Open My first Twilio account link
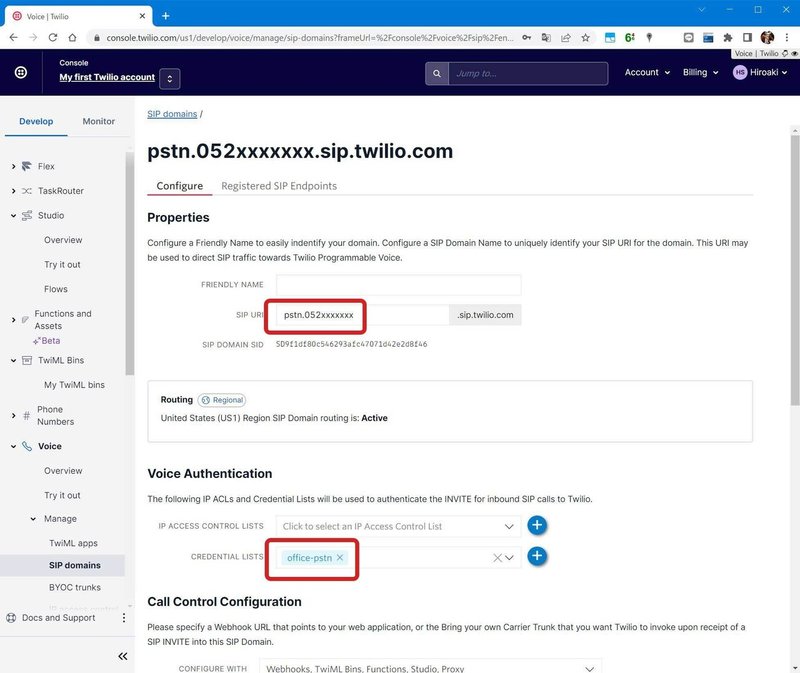This screenshot has height=673, width=800. pos(107,77)
